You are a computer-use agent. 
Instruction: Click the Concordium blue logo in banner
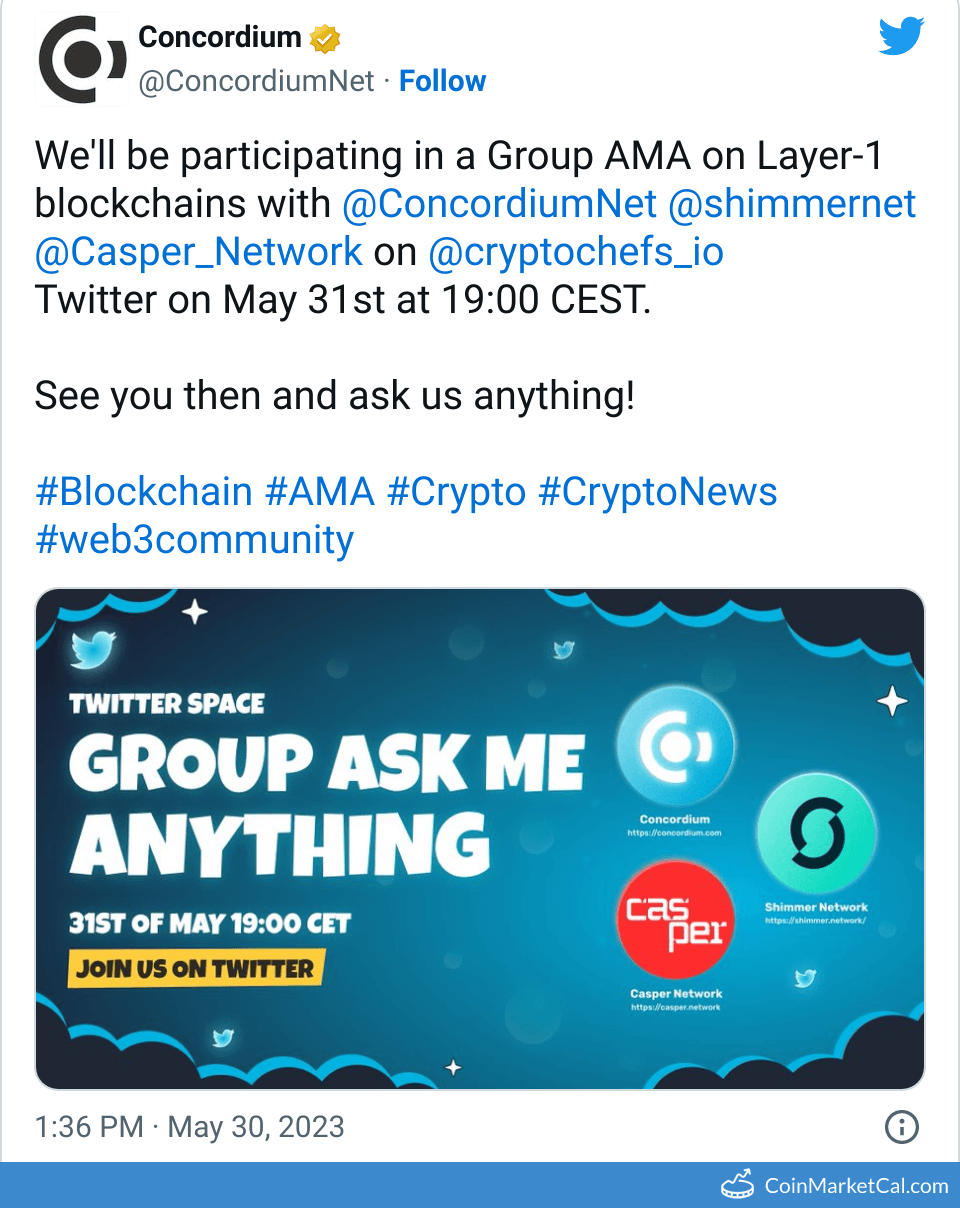[x=675, y=747]
